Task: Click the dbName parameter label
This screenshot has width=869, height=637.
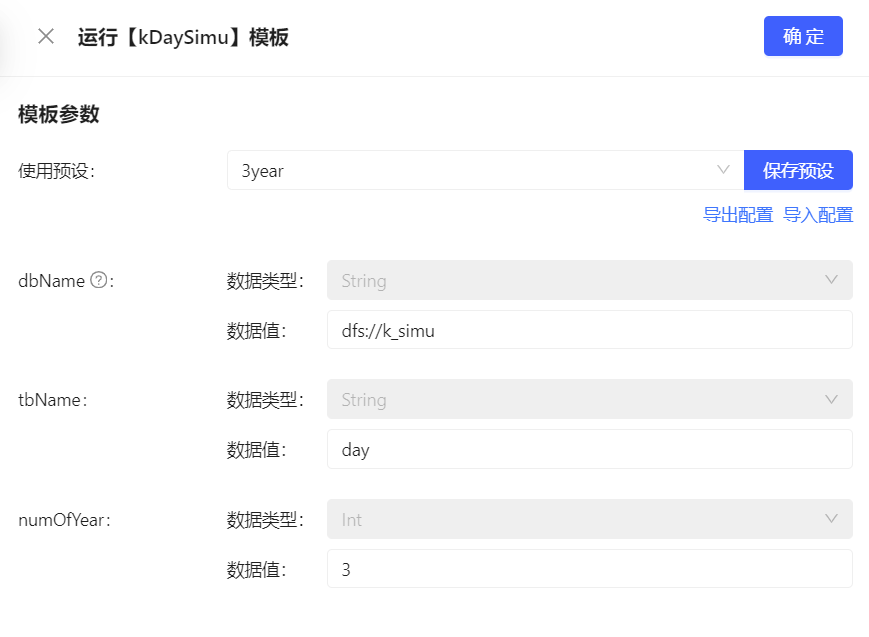Action: tap(51, 281)
